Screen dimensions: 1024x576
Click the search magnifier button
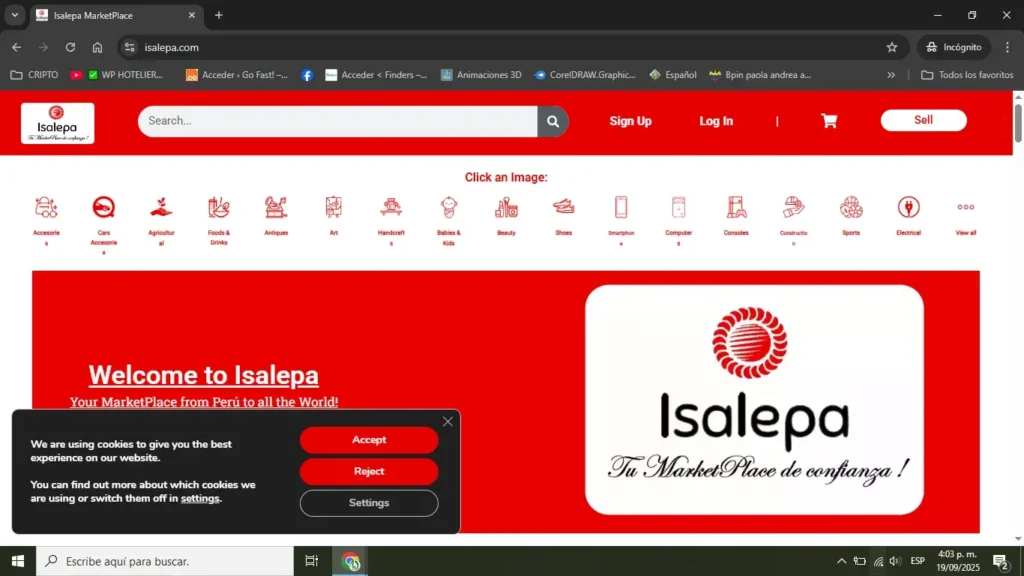pyautogui.click(x=553, y=121)
